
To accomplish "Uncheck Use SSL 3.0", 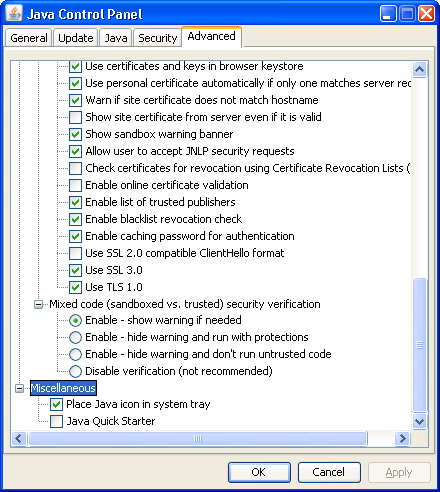I will point(75,270).
